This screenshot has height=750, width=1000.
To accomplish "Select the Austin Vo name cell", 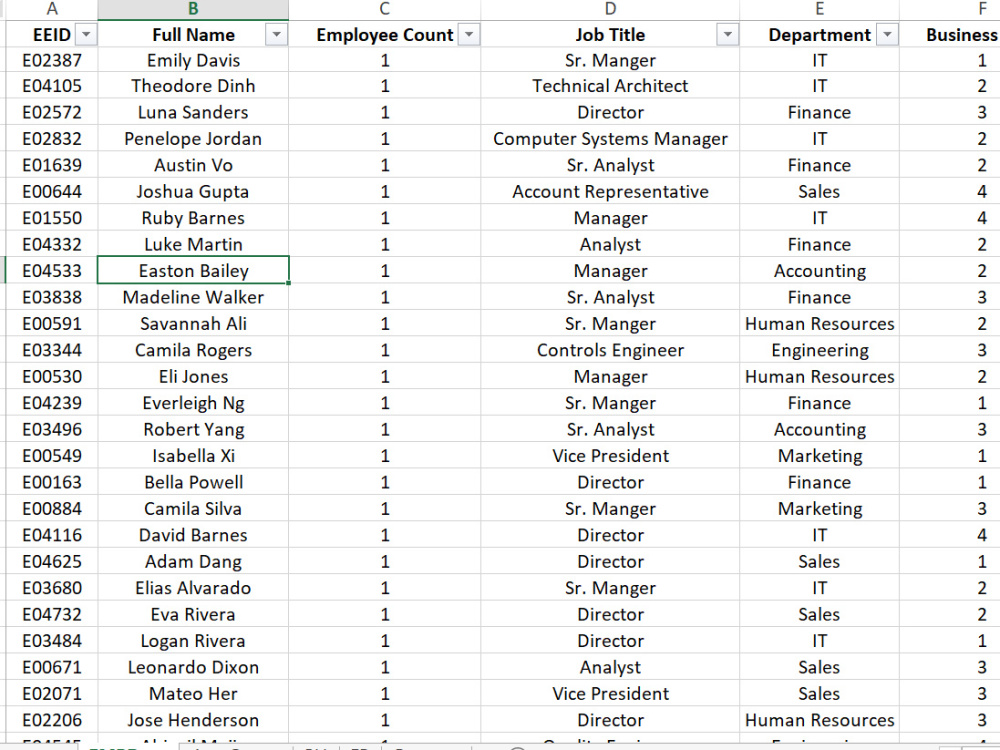I will 193,165.
